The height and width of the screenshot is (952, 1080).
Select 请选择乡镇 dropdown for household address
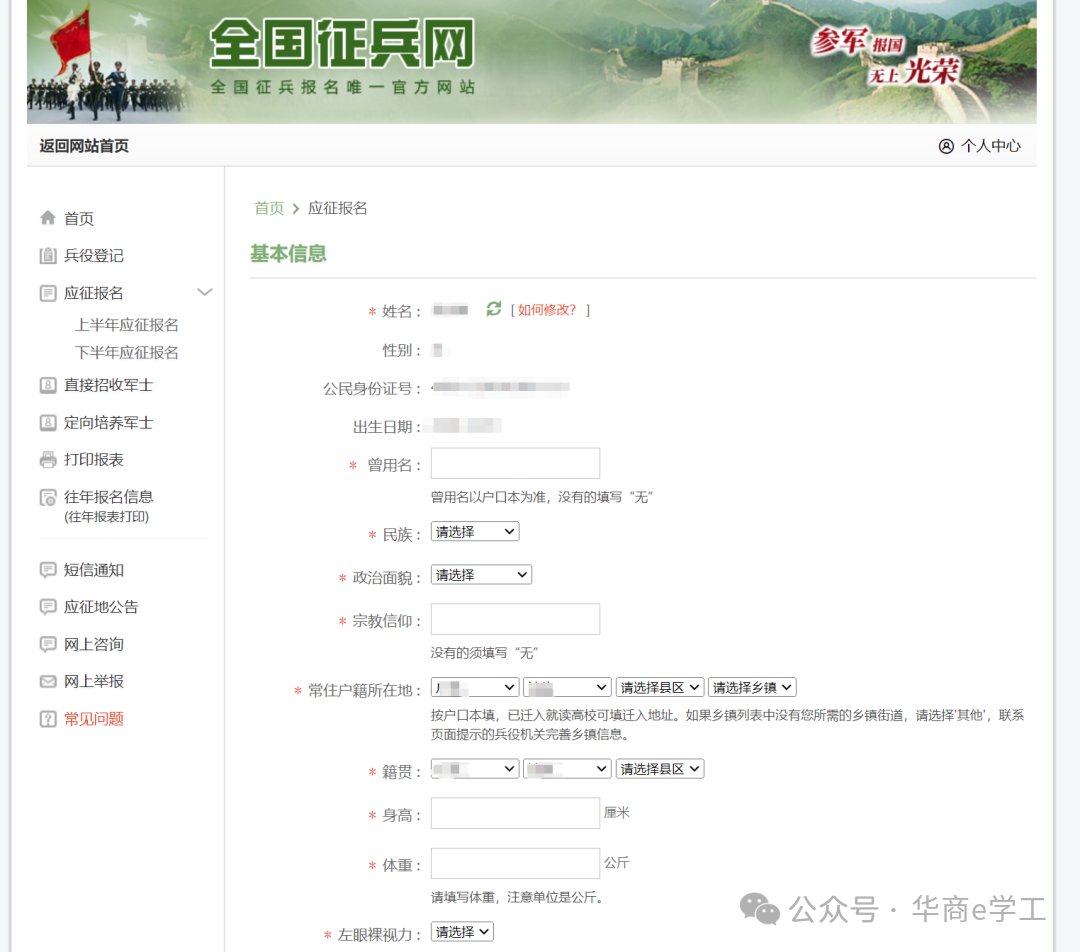(752, 687)
